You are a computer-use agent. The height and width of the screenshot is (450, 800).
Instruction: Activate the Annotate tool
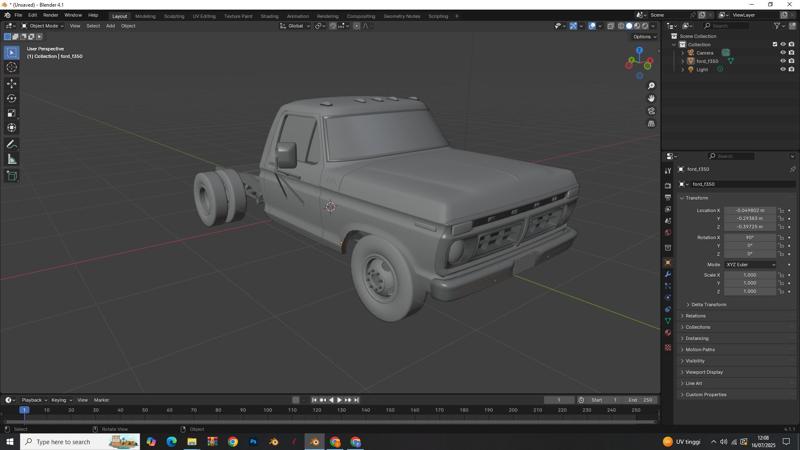click(x=11, y=145)
